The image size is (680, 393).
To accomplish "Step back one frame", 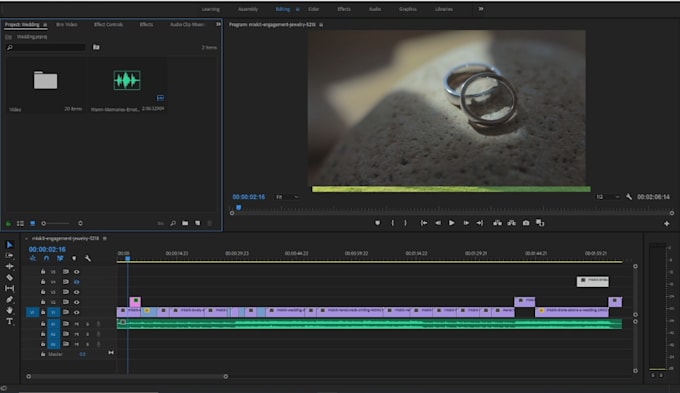I will 438,223.
